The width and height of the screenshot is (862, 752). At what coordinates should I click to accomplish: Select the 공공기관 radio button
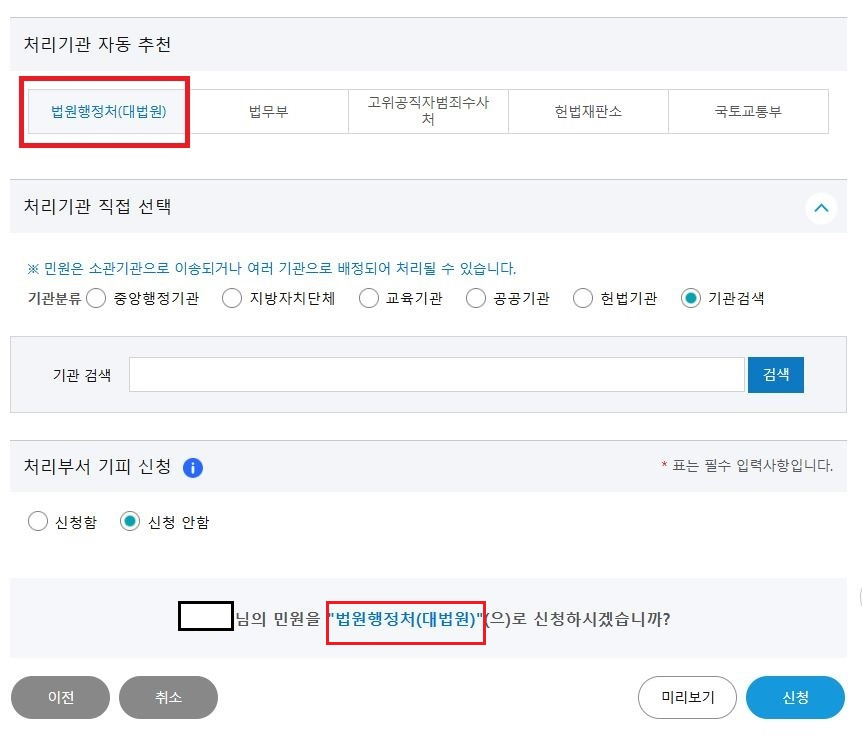click(476, 297)
